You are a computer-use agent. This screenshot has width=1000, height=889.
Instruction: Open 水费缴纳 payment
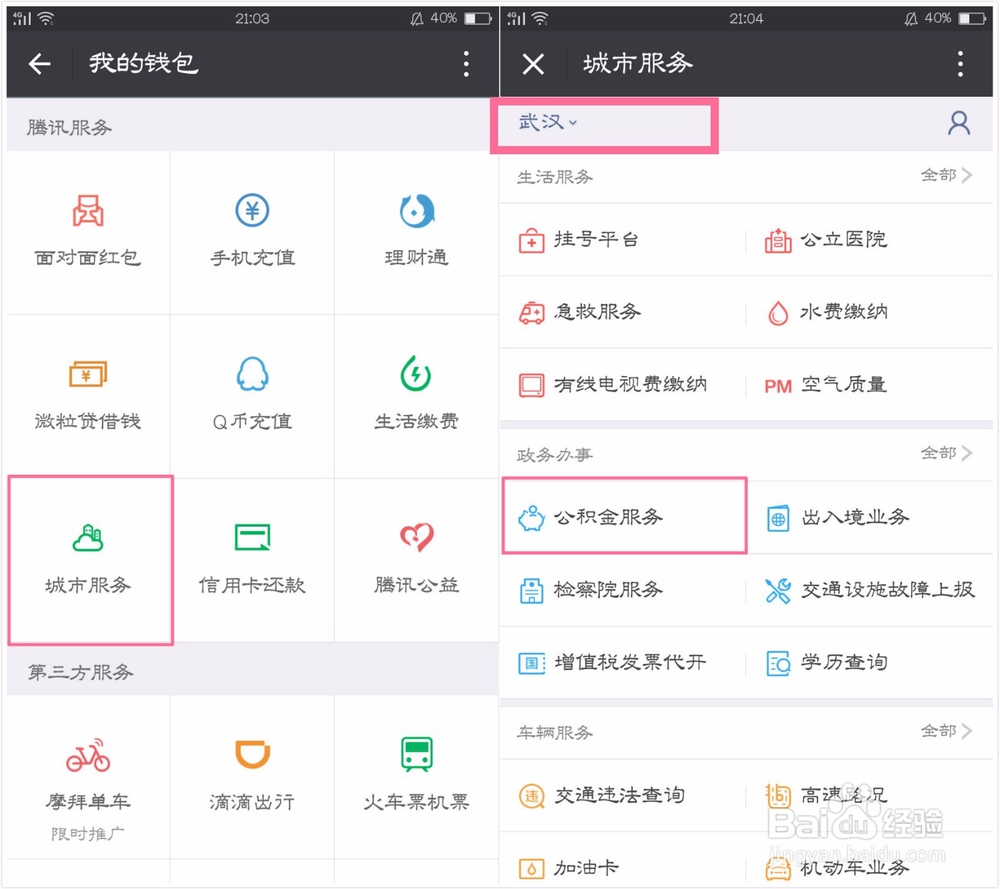pos(869,312)
